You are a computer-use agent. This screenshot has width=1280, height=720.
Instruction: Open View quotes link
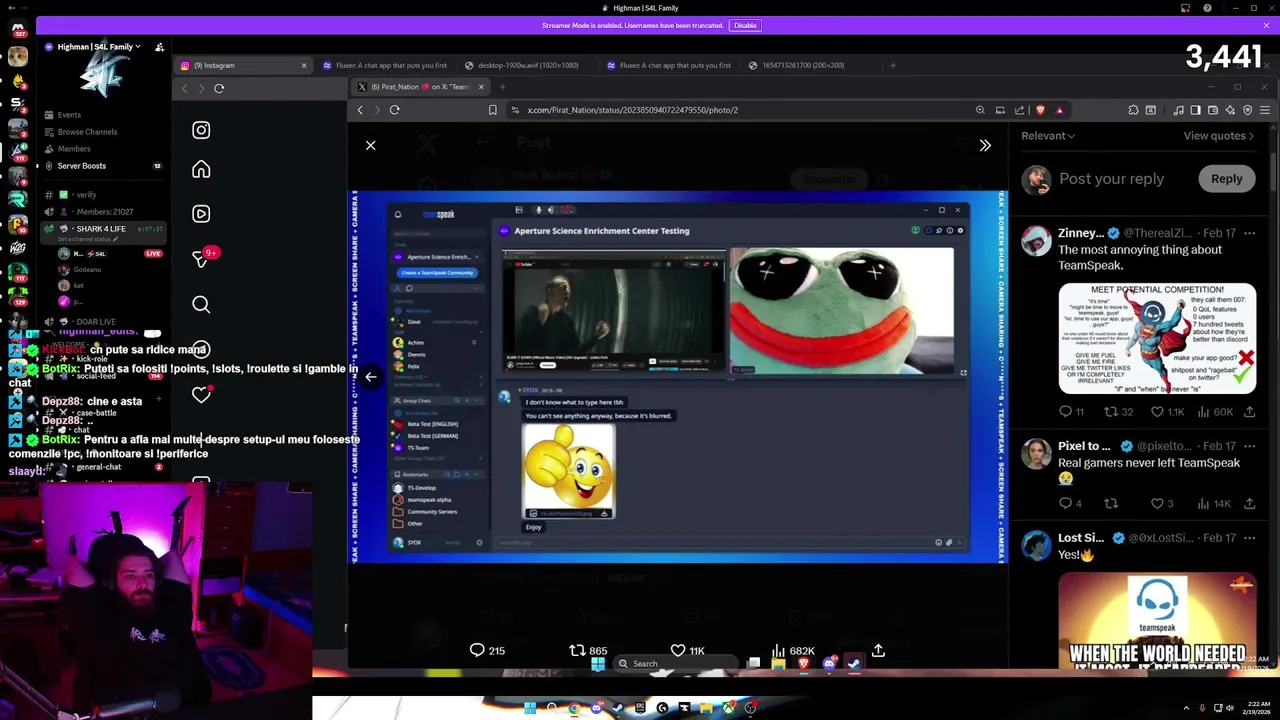(1219, 136)
